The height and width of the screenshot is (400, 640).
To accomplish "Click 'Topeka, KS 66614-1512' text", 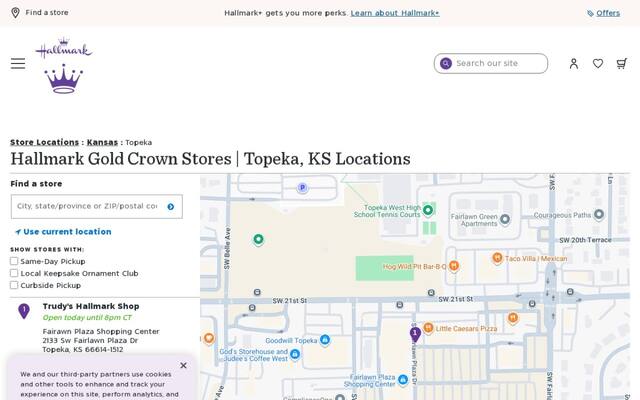I will pyautogui.click(x=82, y=349).
